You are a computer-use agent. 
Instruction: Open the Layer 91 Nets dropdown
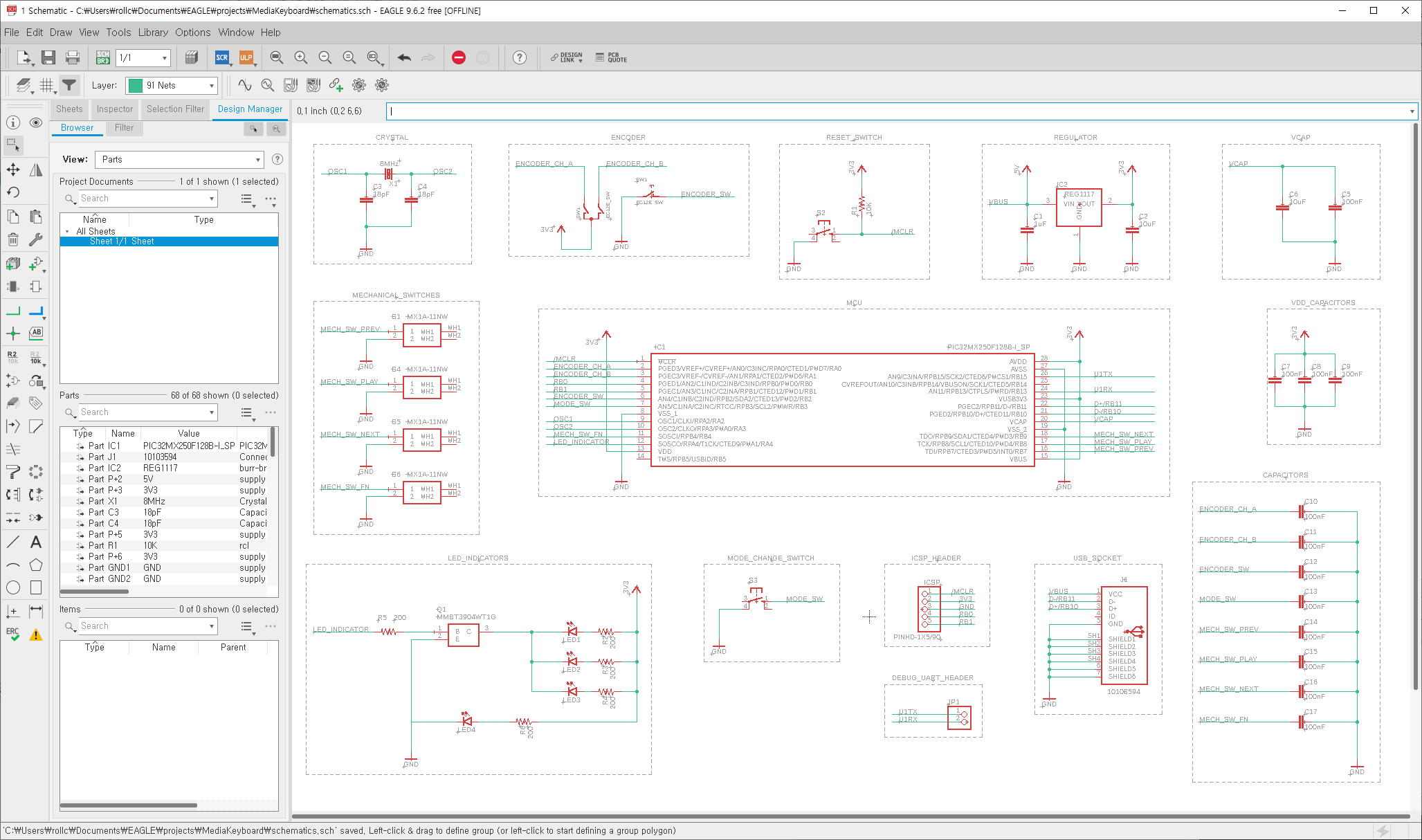[x=211, y=86]
